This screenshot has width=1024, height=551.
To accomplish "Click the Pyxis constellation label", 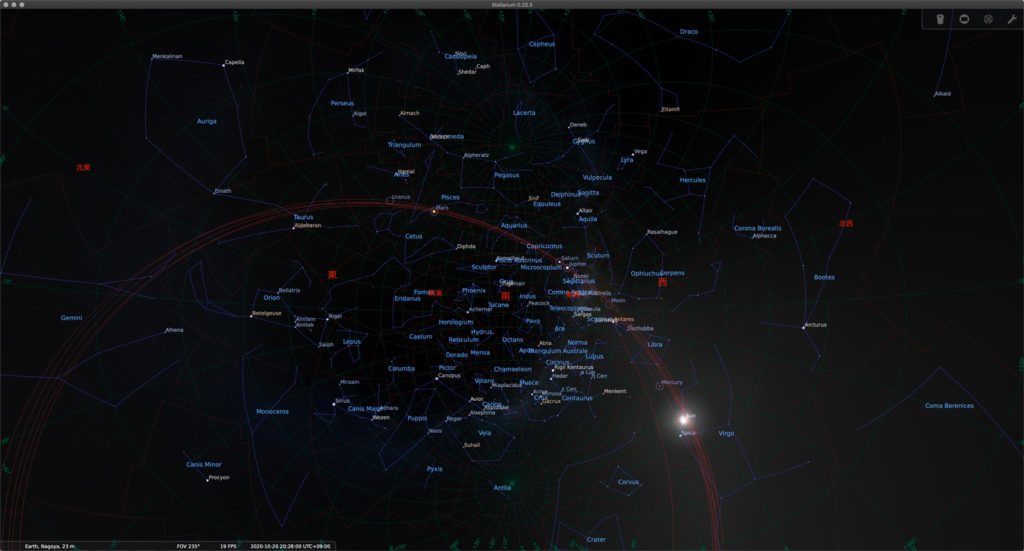I will point(434,469).
